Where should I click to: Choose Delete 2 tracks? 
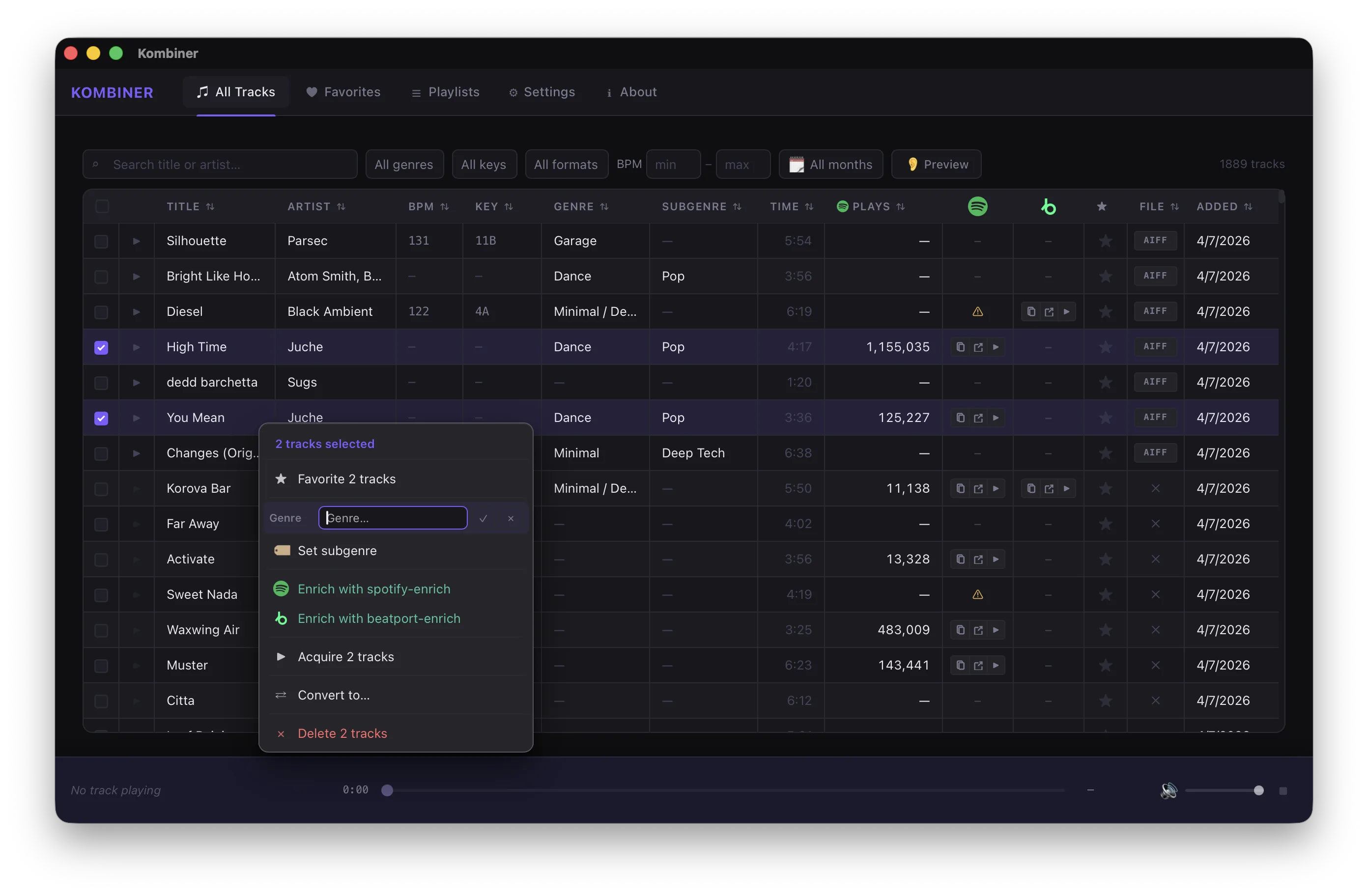point(396,733)
